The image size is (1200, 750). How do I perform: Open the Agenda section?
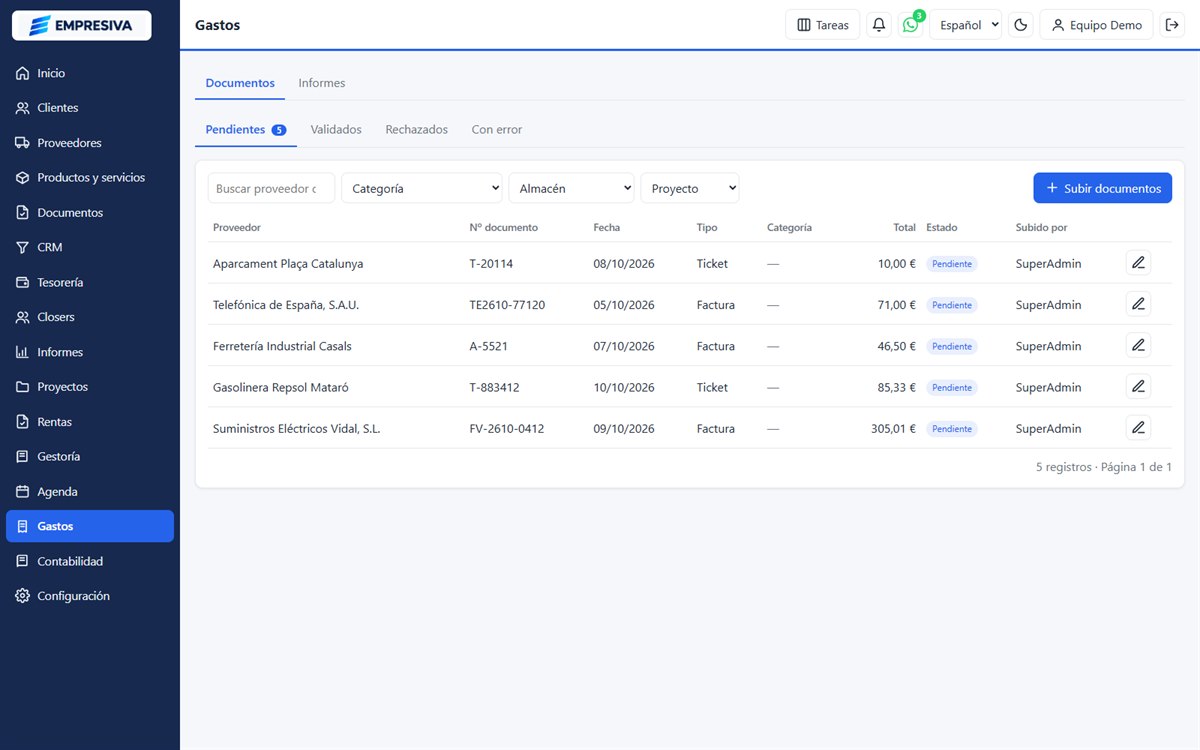[90, 492]
